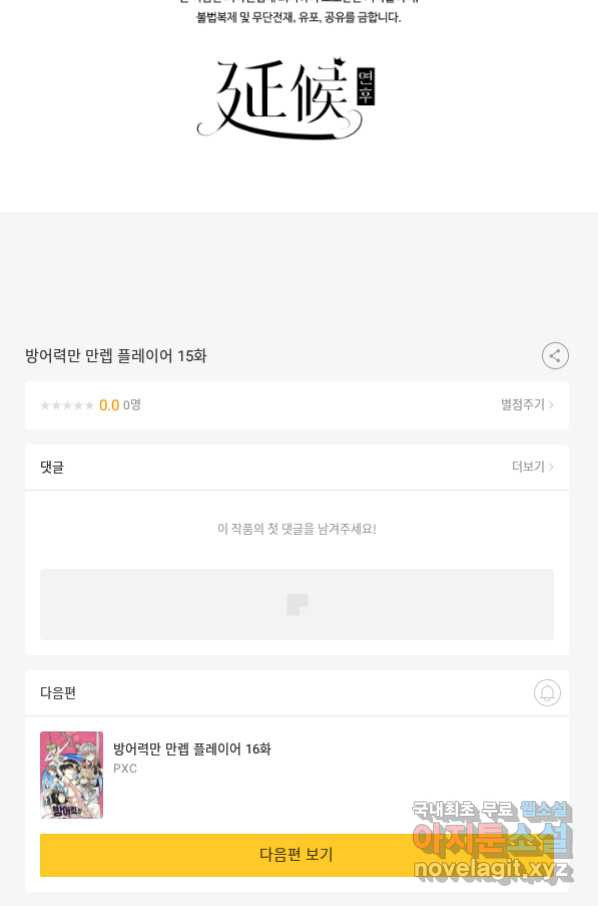Click the 다음편 보기 yellow button

(x=296, y=855)
